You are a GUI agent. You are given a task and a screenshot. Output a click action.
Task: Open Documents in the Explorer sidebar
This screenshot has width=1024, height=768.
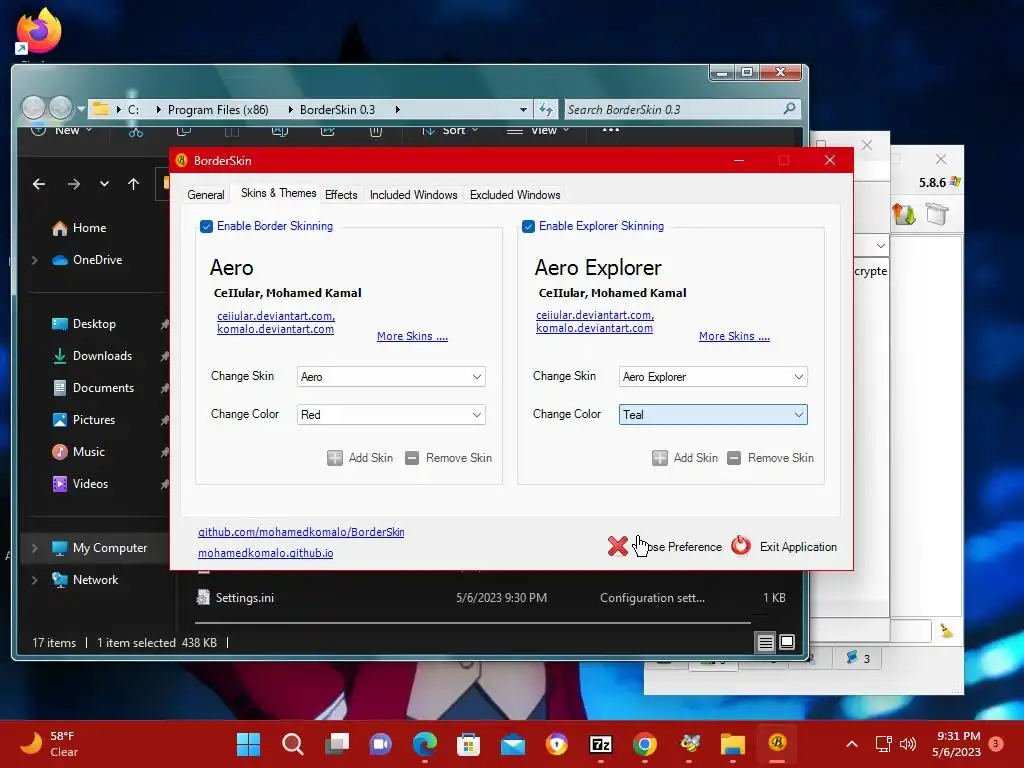(103, 388)
